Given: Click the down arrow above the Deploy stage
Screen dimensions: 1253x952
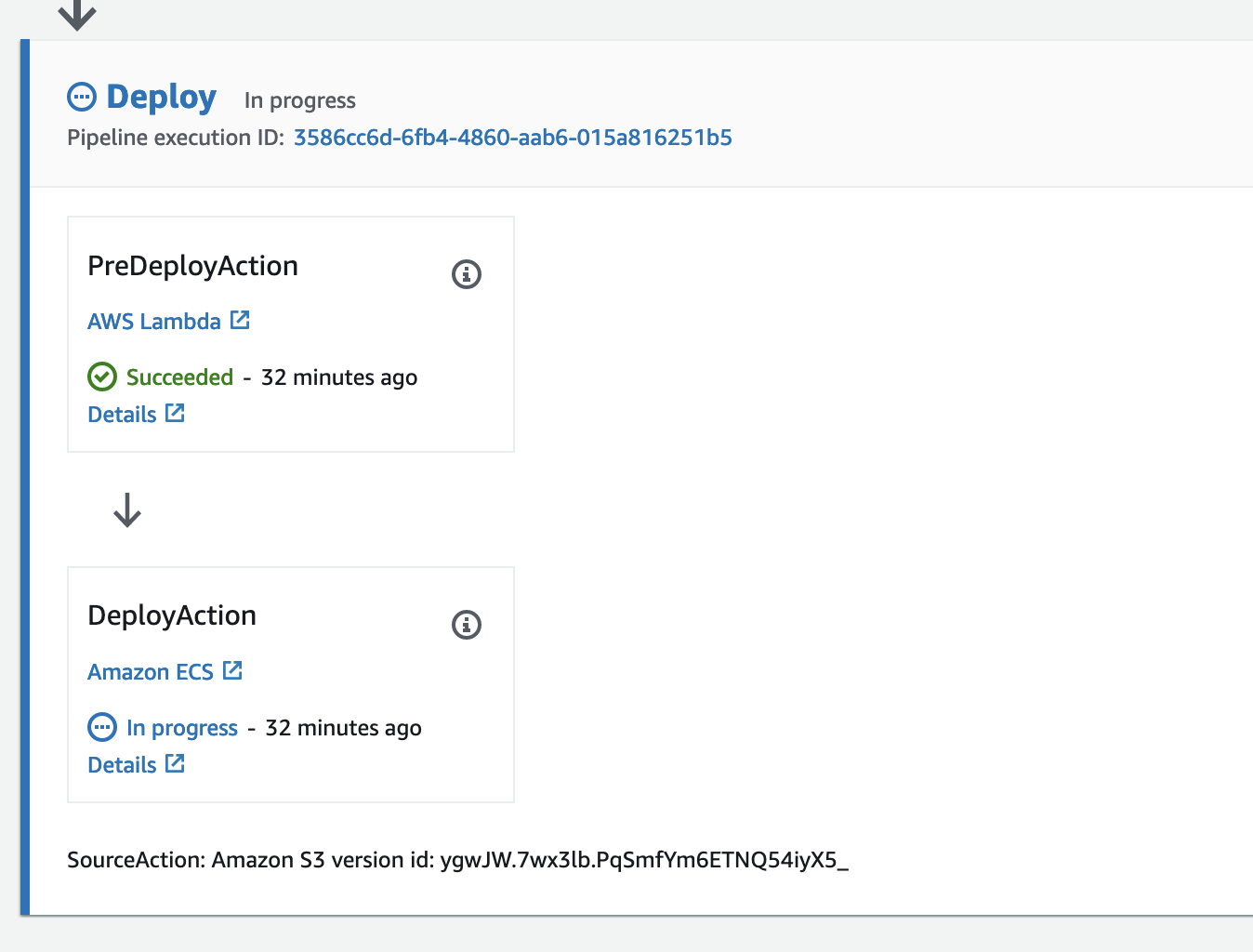Looking at the screenshot, I should (x=77, y=13).
